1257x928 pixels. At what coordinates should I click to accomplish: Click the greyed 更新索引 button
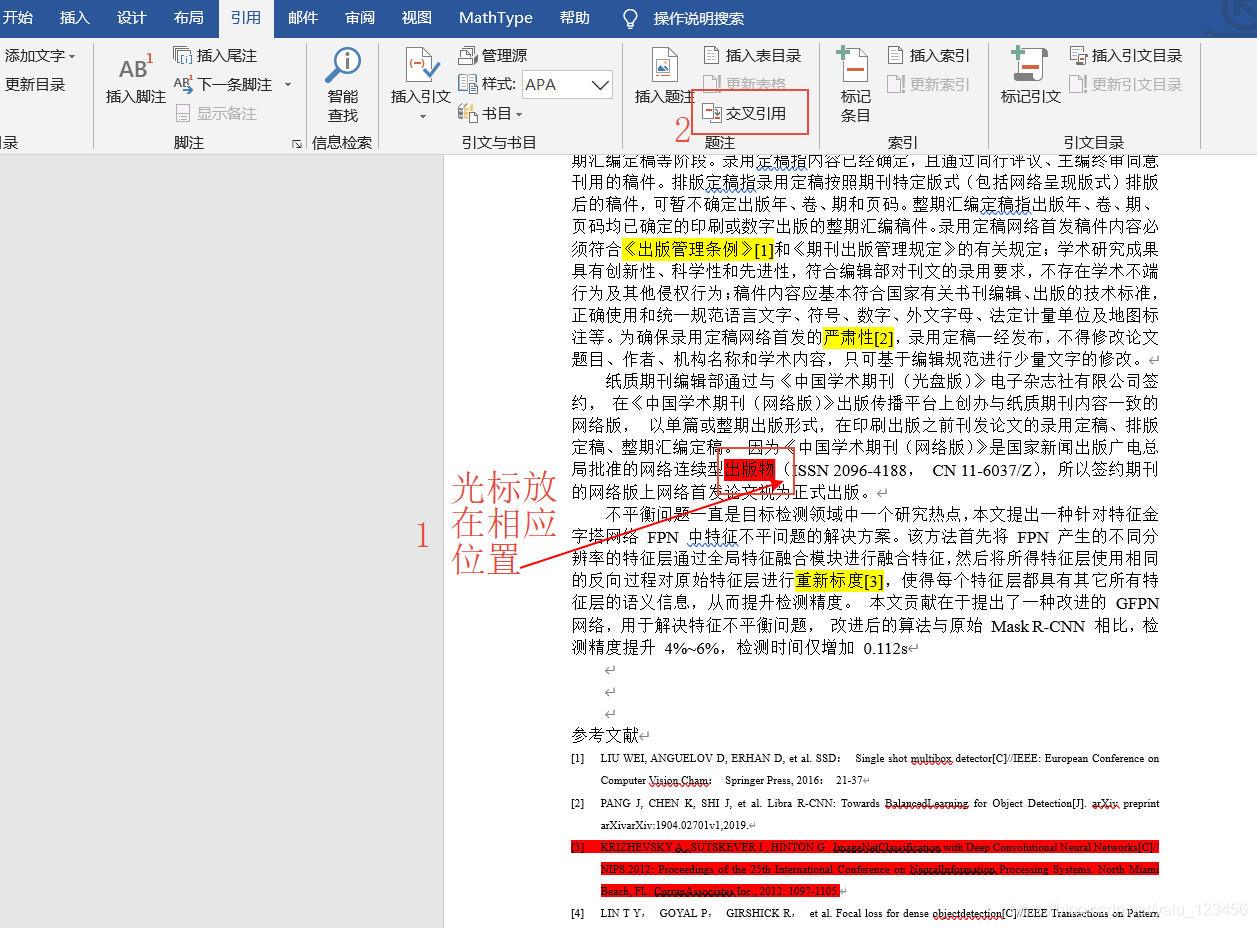pos(928,85)
